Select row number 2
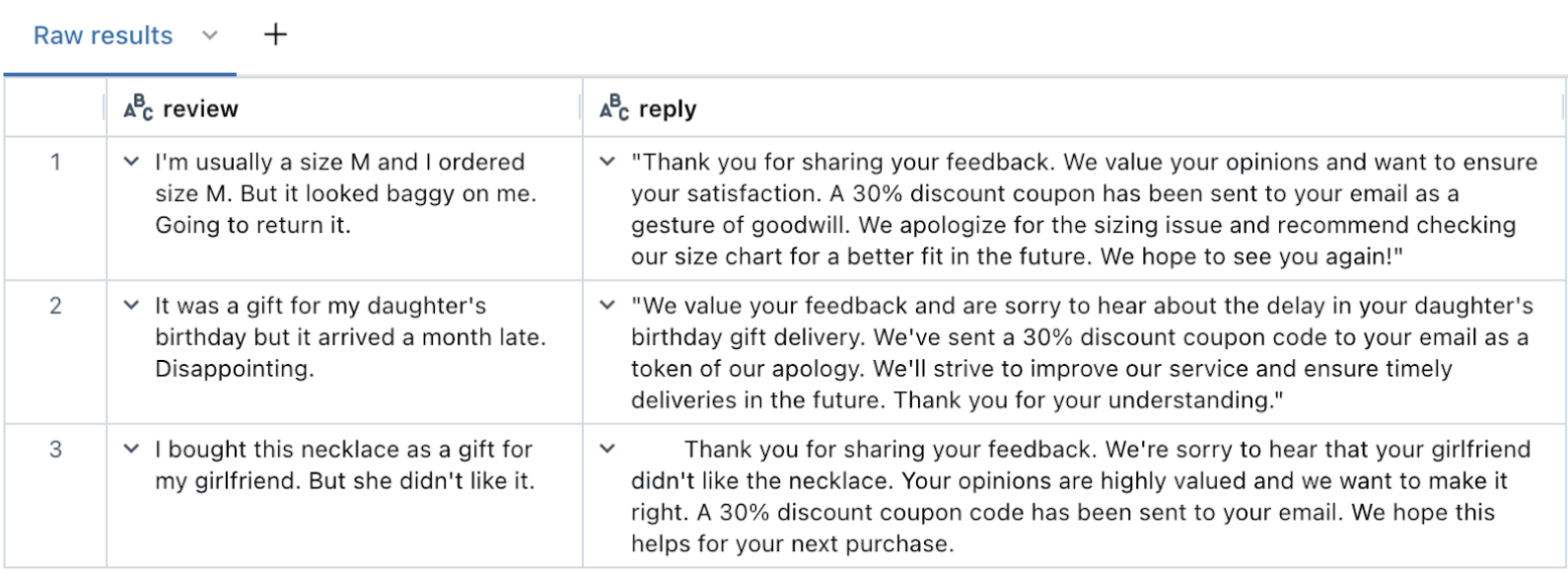 point(55,306)
